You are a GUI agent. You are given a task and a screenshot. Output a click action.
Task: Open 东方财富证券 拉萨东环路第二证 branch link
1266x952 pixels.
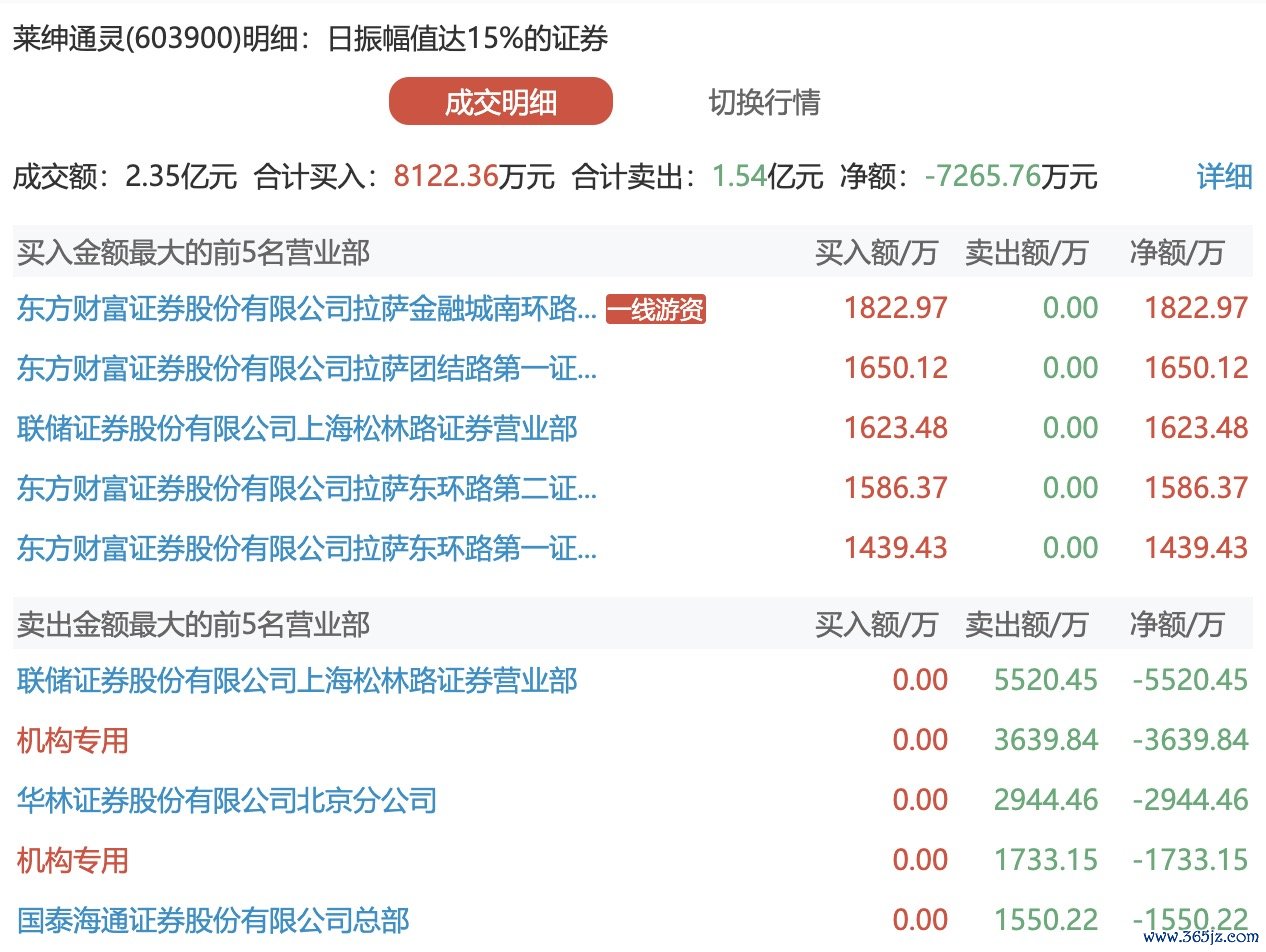coord(307,489)
